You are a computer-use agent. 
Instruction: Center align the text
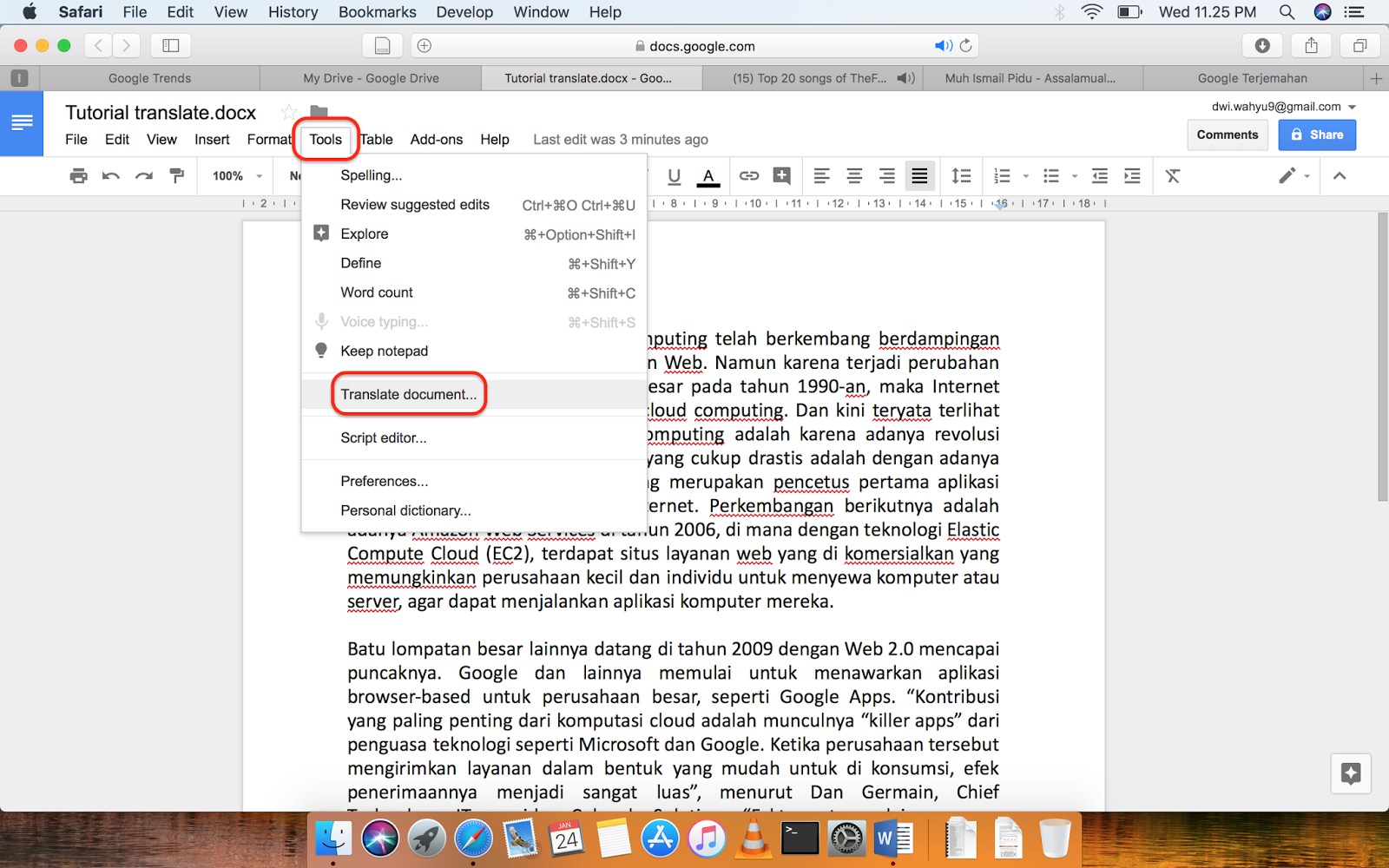click(x=854, y=176)
